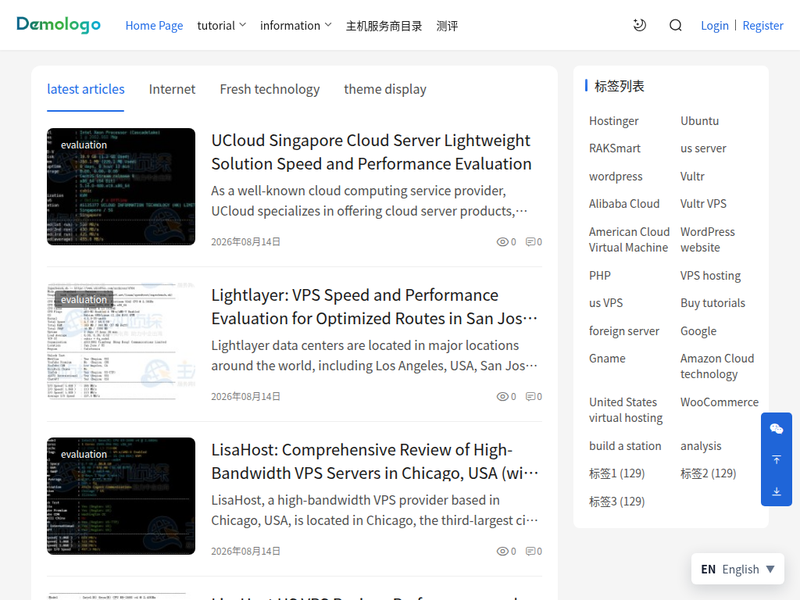Select the Ubuntu tag
Screen dimensions: 800x600
(x=699, y=121)
